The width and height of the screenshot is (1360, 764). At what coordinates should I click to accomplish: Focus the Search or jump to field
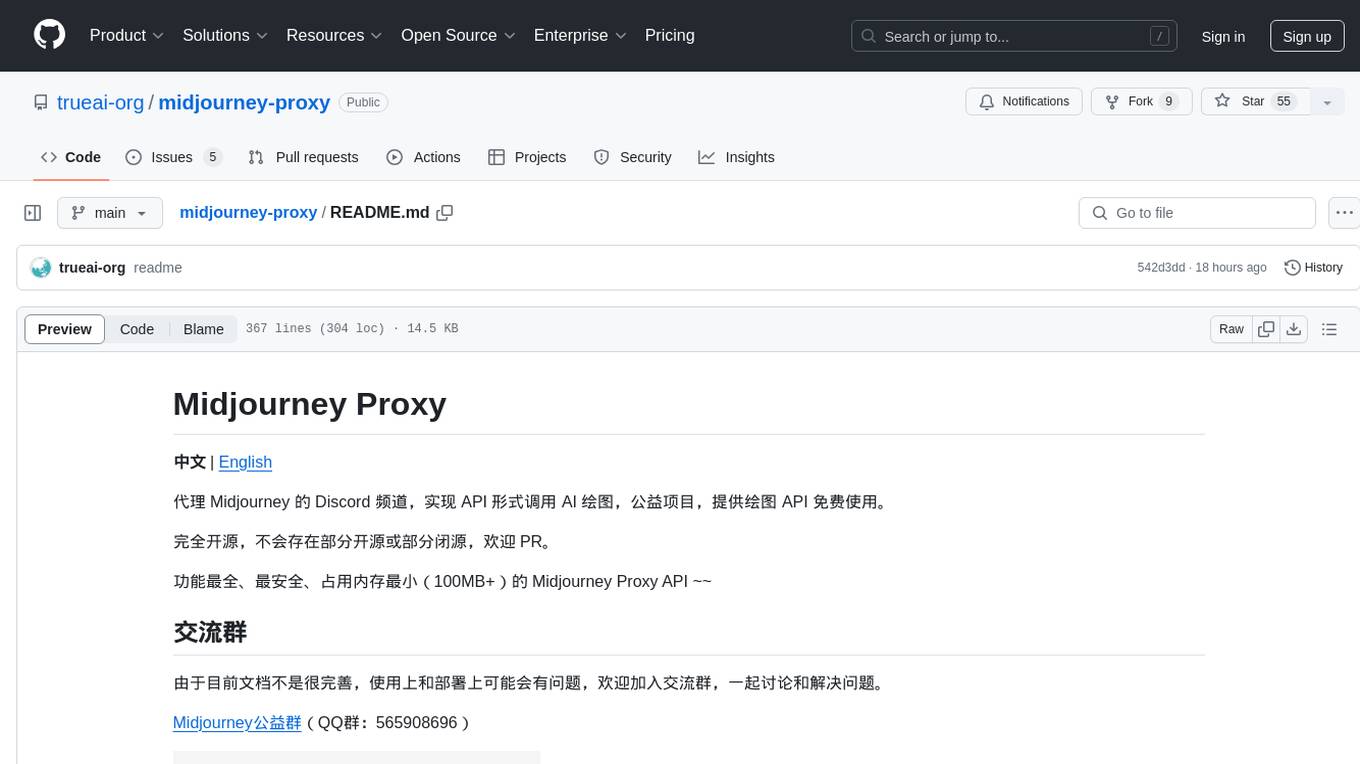click(1015, 36)
